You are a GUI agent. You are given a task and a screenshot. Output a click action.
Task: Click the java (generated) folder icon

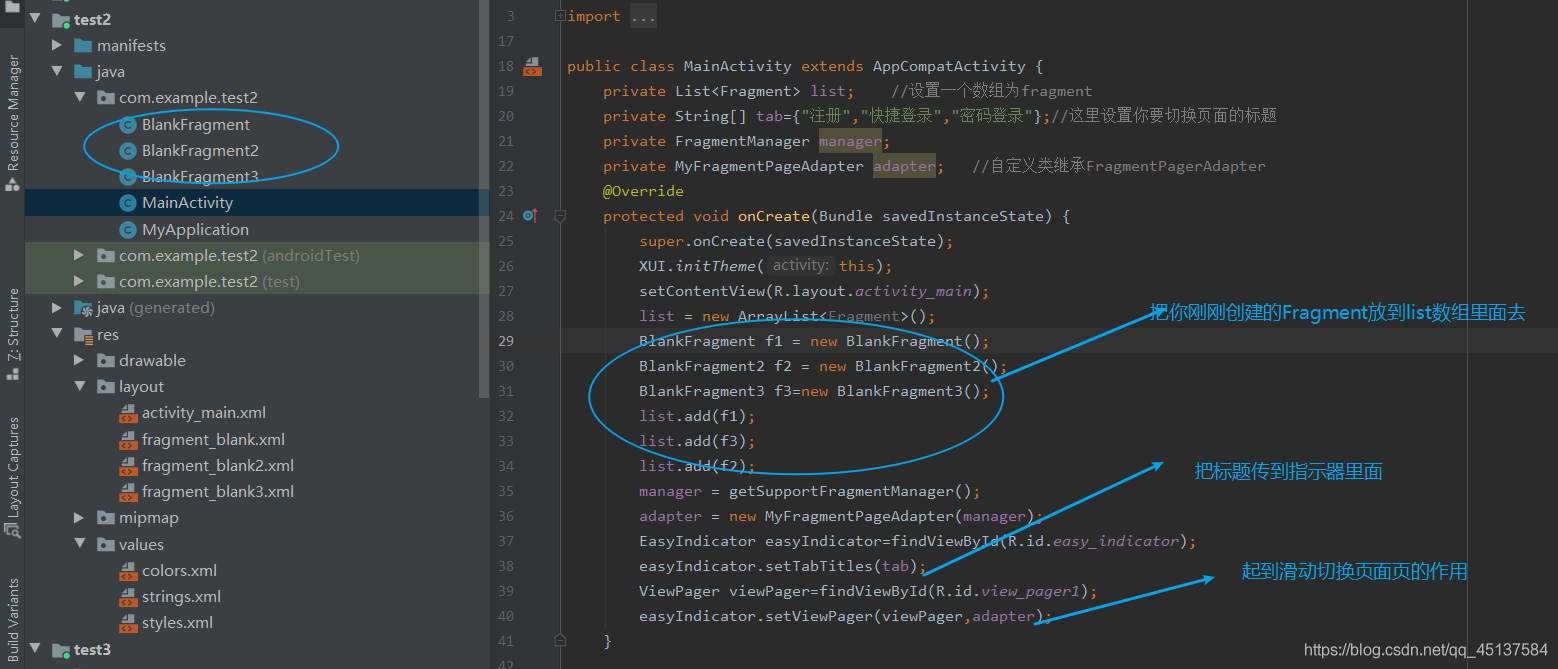pyautogui.click(x=83, y=307)
